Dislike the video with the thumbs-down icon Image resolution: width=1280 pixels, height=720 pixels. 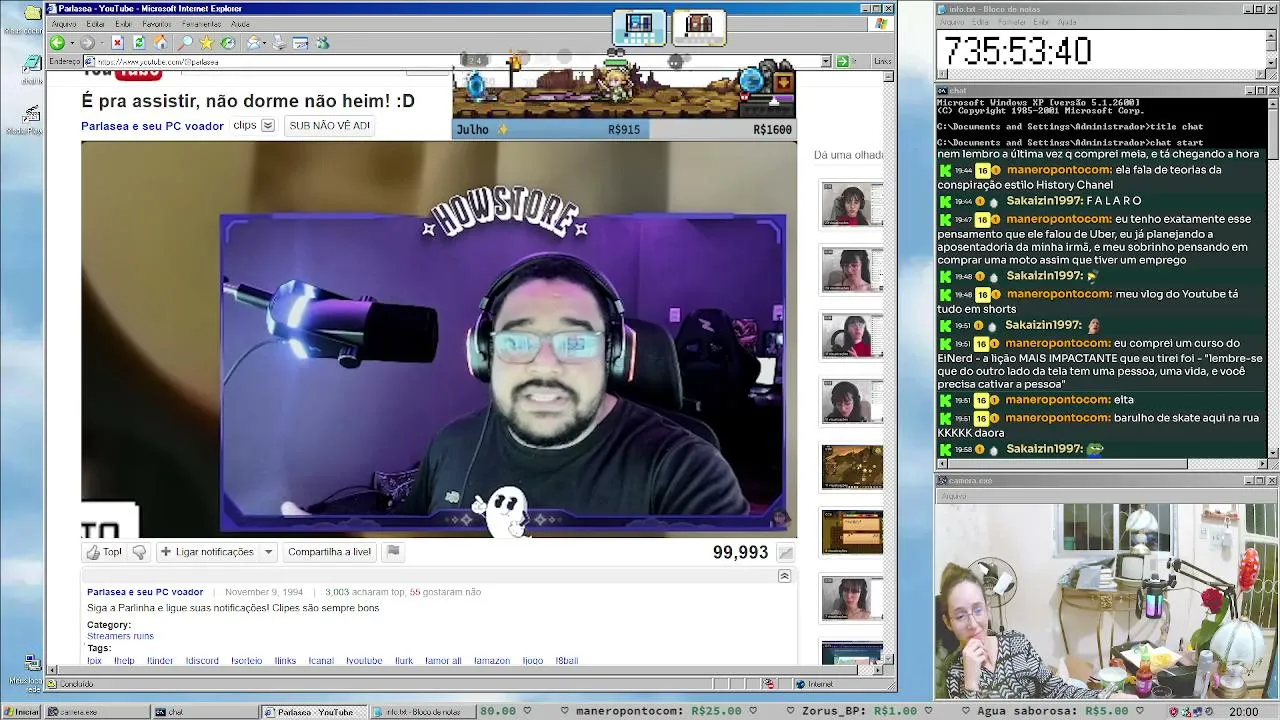[x=139, y=552]
